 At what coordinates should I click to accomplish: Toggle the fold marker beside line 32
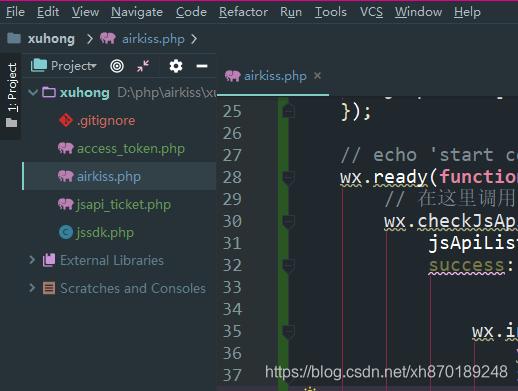pyautogui.click(x=288, y=265)
